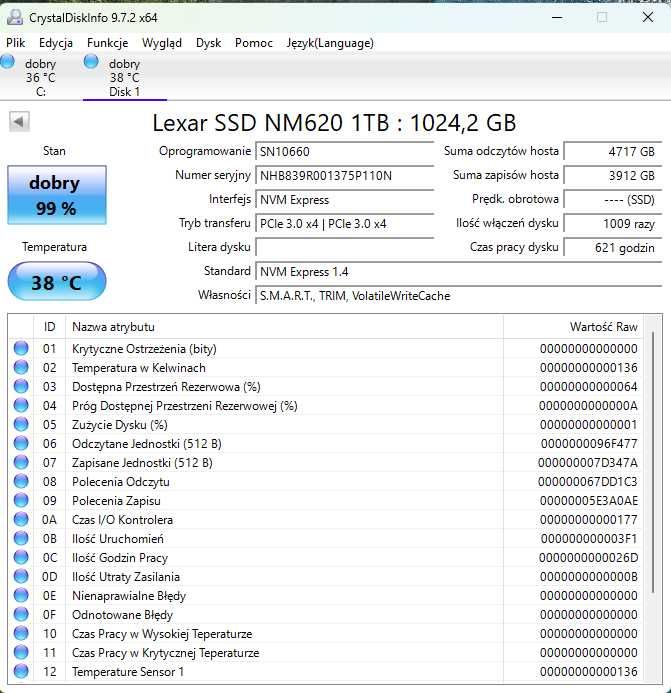Click the C: drive blue health orb
The image size is (671, 693).
[x=7, y=61]
